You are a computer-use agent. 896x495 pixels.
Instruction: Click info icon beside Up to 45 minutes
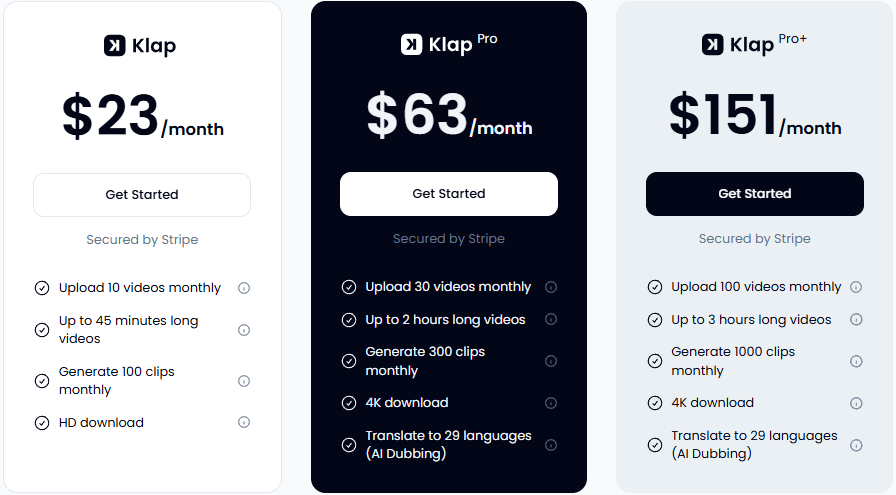[x=244, y=330]
